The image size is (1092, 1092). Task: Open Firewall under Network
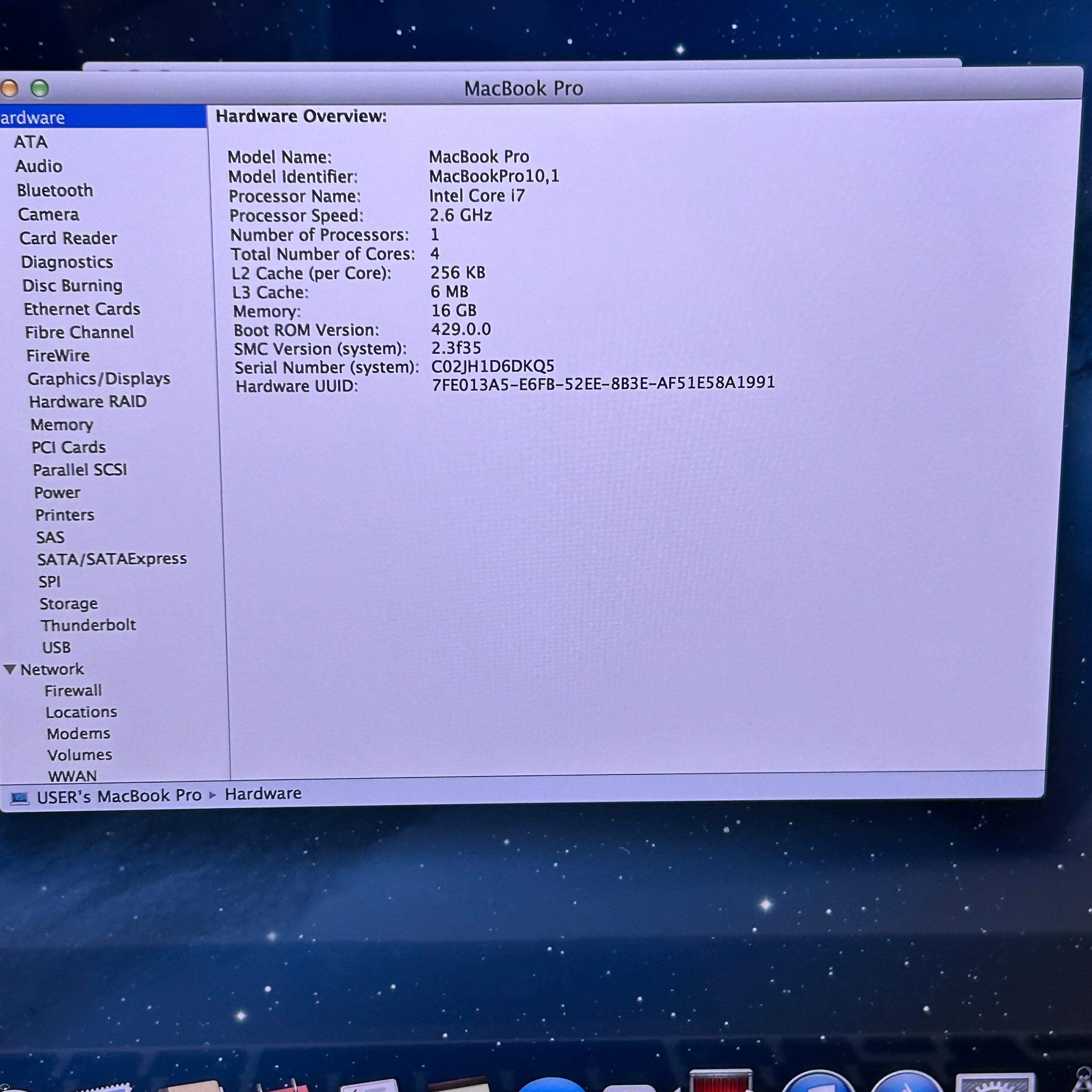tap(73, 691)
